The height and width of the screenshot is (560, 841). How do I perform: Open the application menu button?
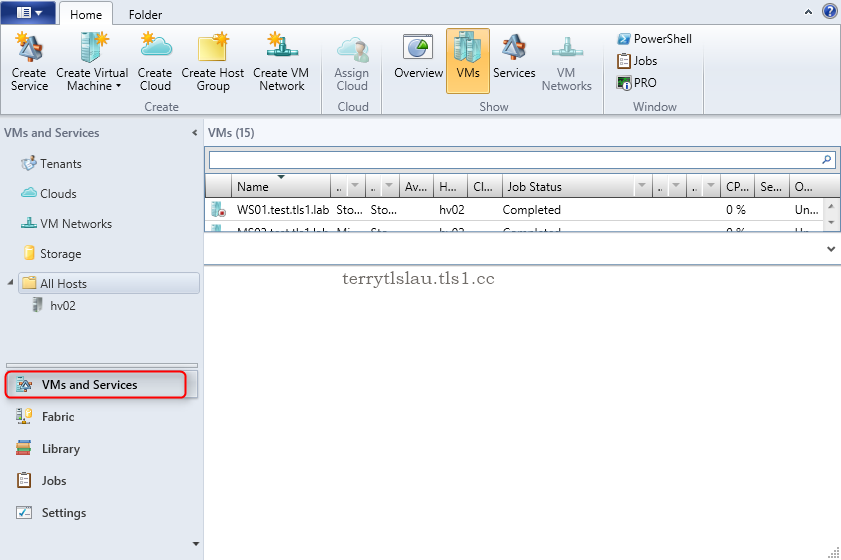(28, 12)
